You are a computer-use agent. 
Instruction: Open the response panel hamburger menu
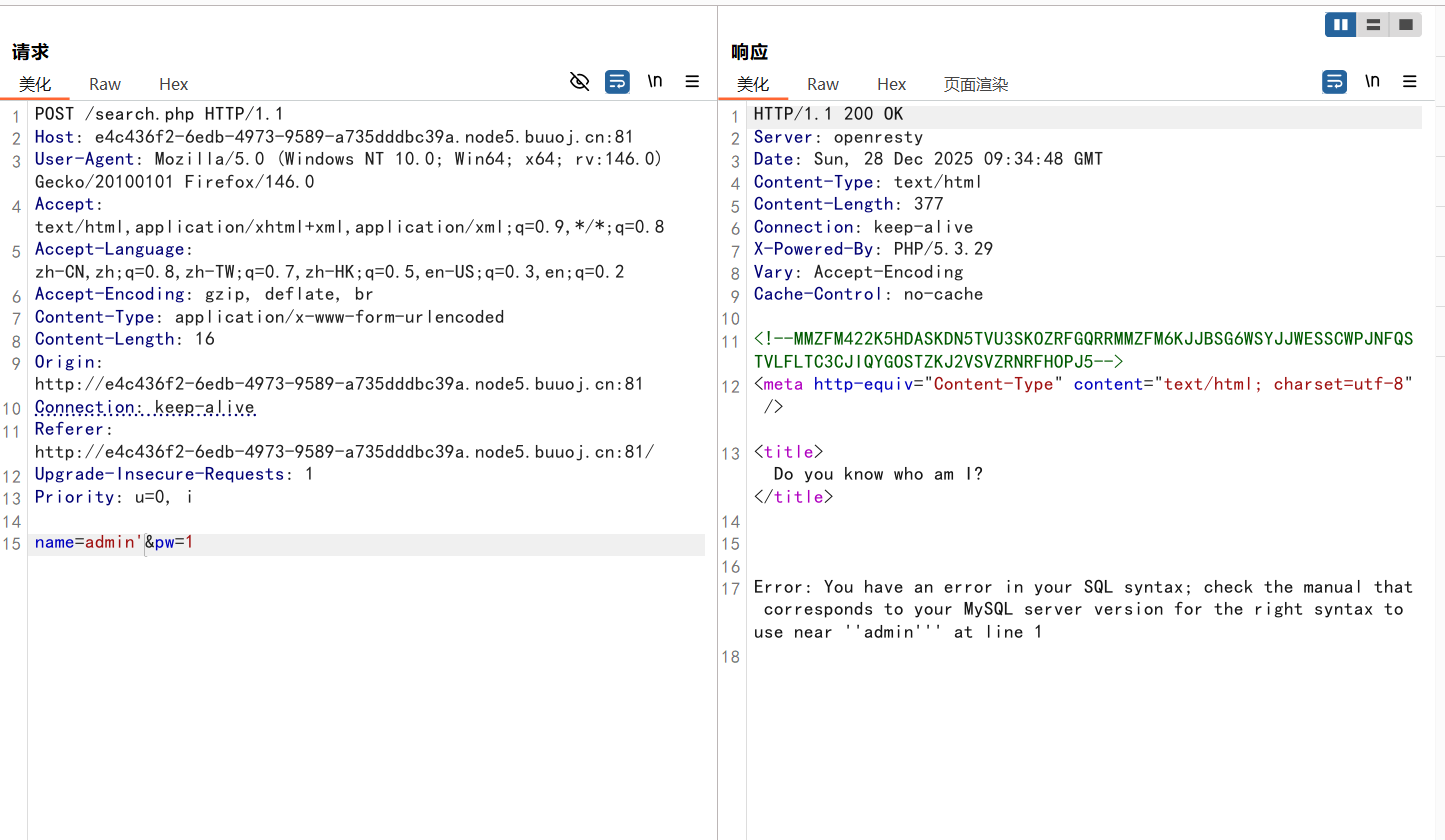(1410, 82)
